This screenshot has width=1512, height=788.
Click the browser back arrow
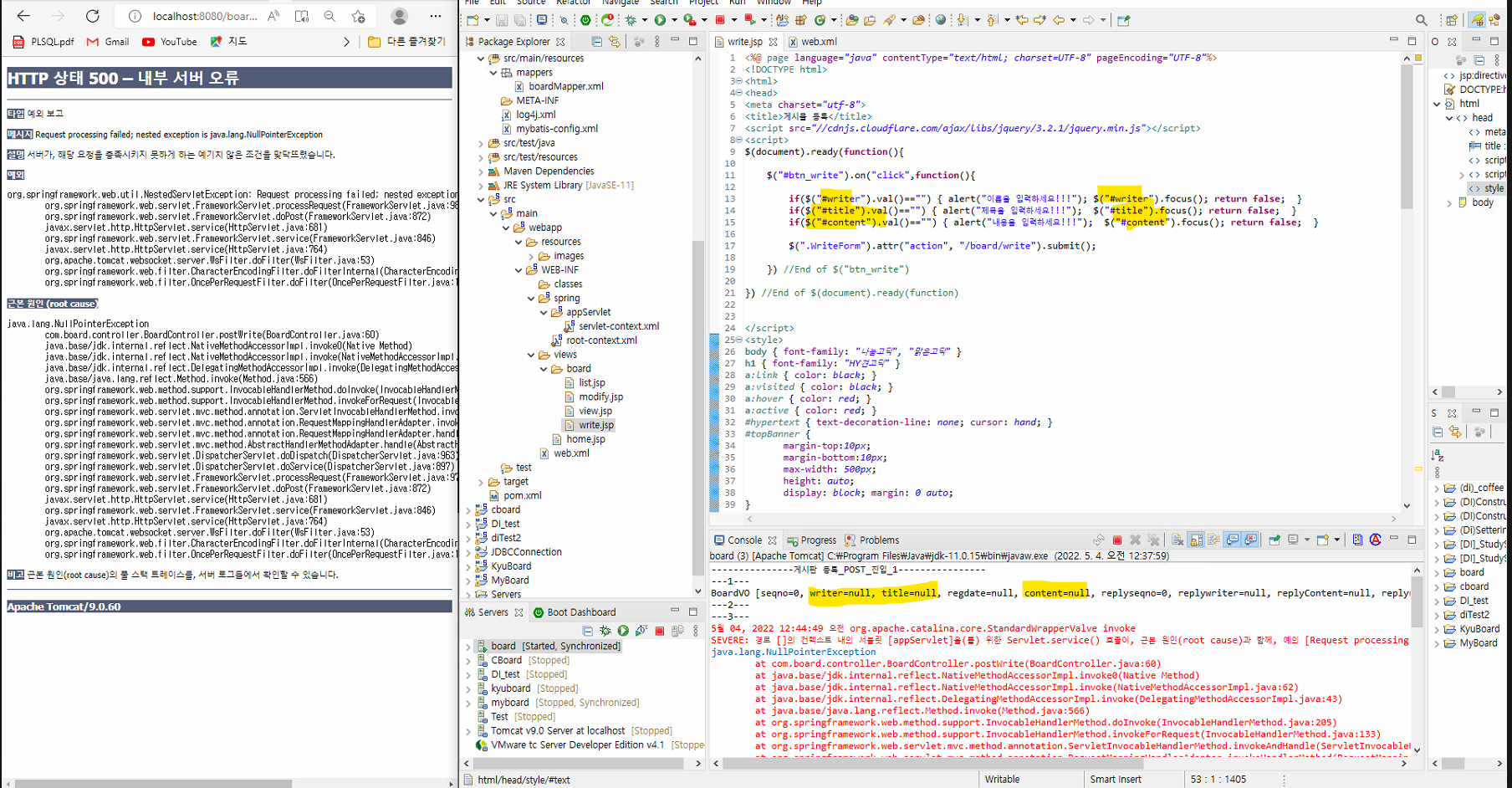[x=23, y=16]
